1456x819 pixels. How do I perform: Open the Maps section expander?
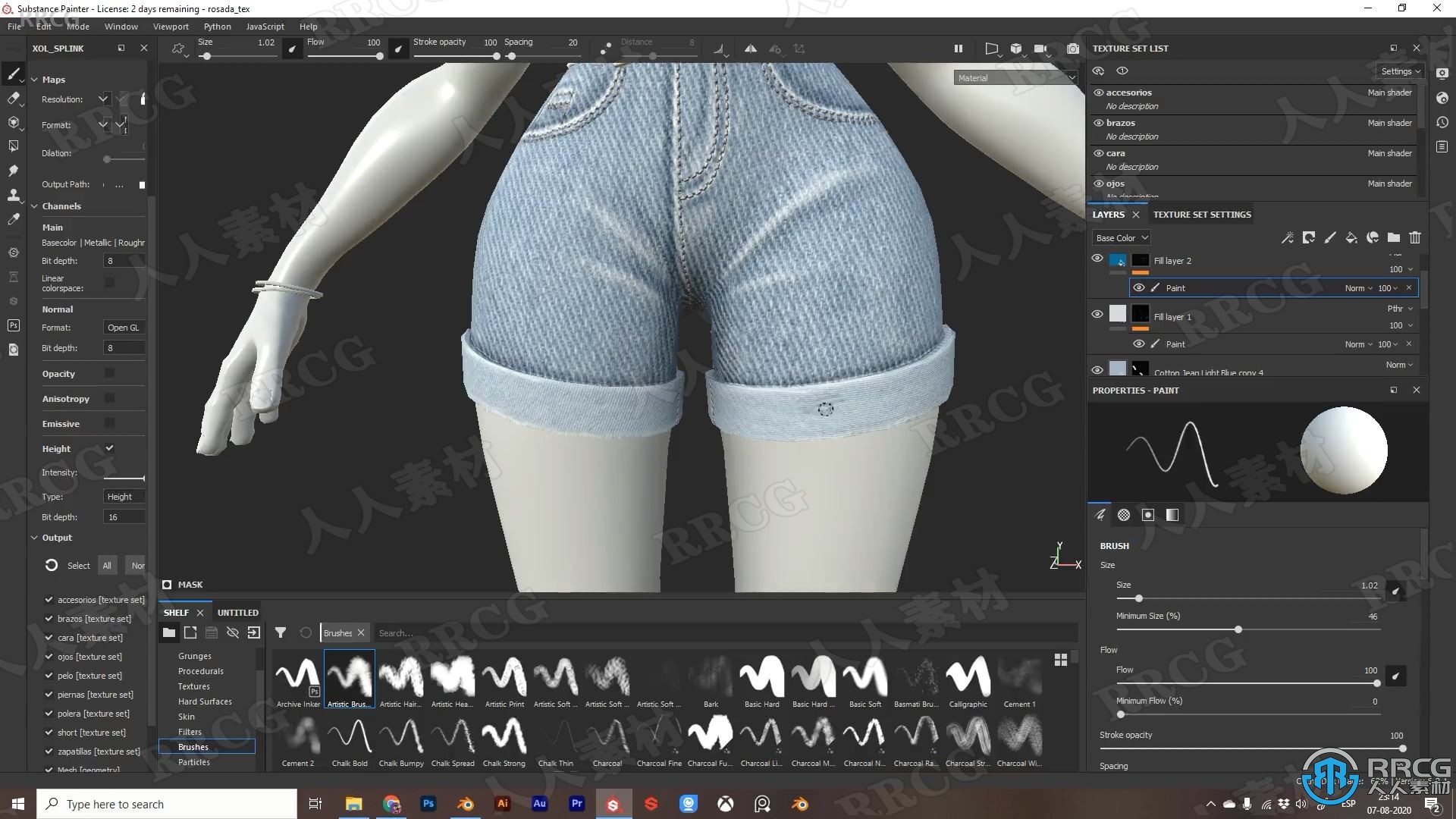[x=33, y=78]
